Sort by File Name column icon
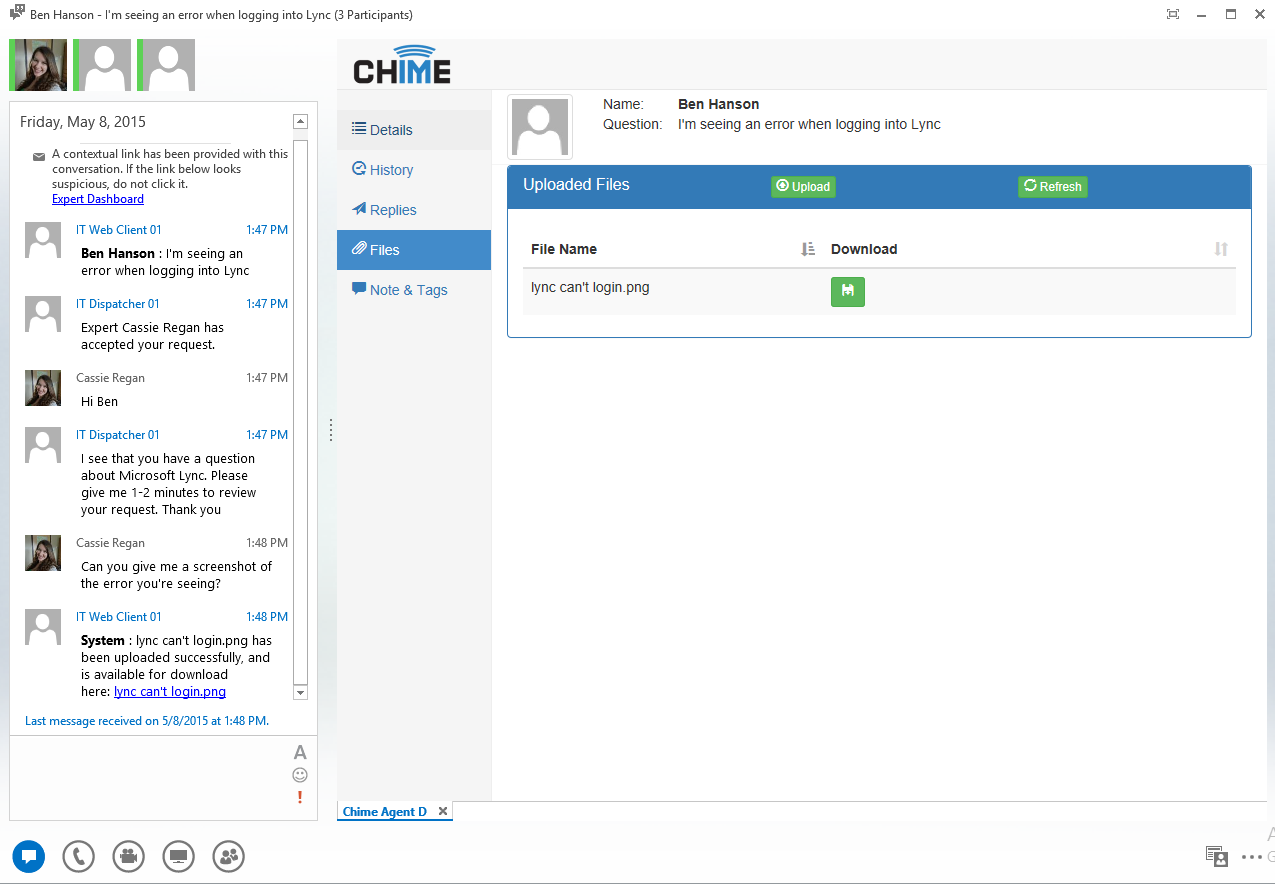 coord(808,249)
